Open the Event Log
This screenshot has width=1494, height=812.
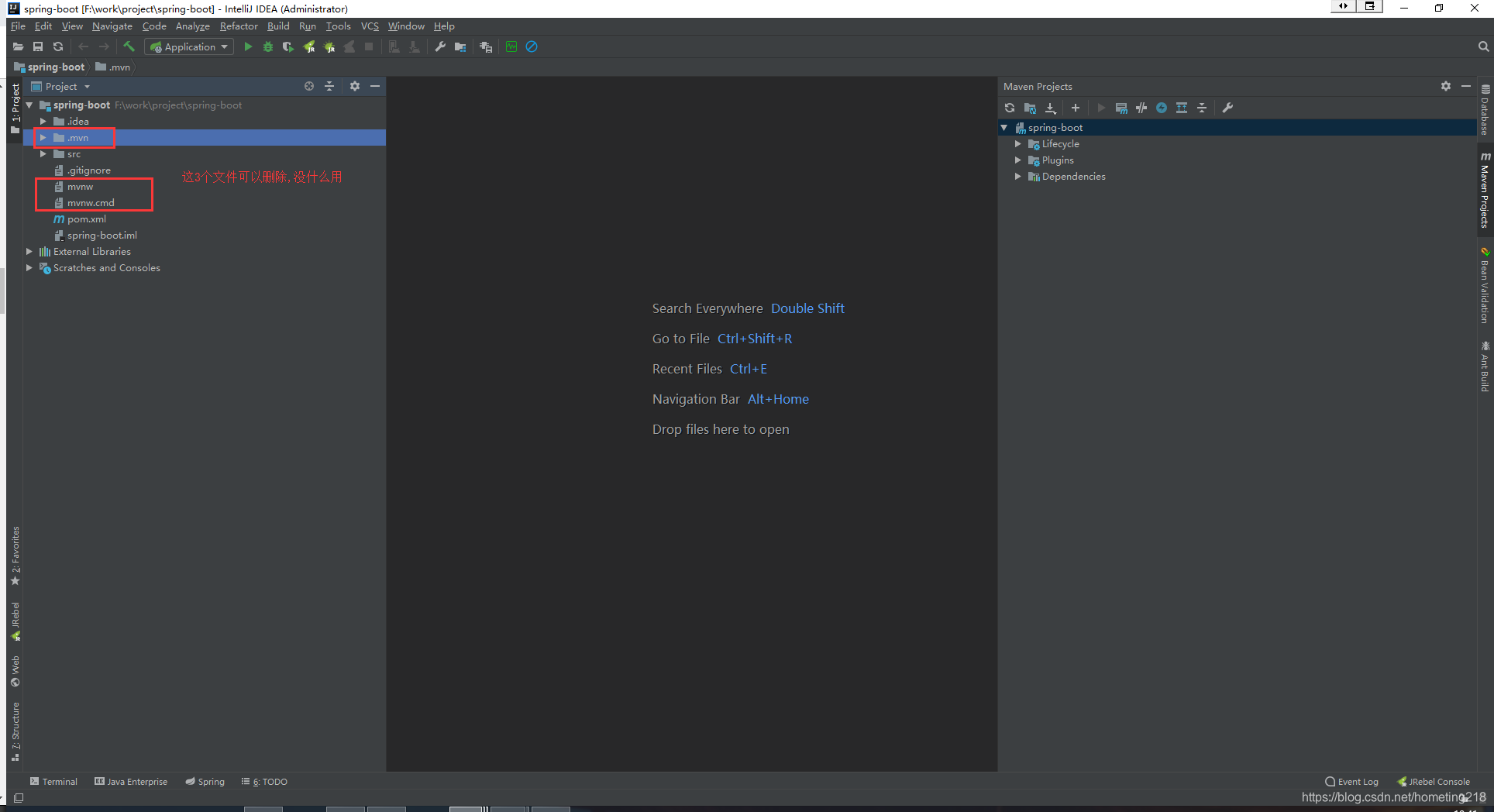[1352, 782]
